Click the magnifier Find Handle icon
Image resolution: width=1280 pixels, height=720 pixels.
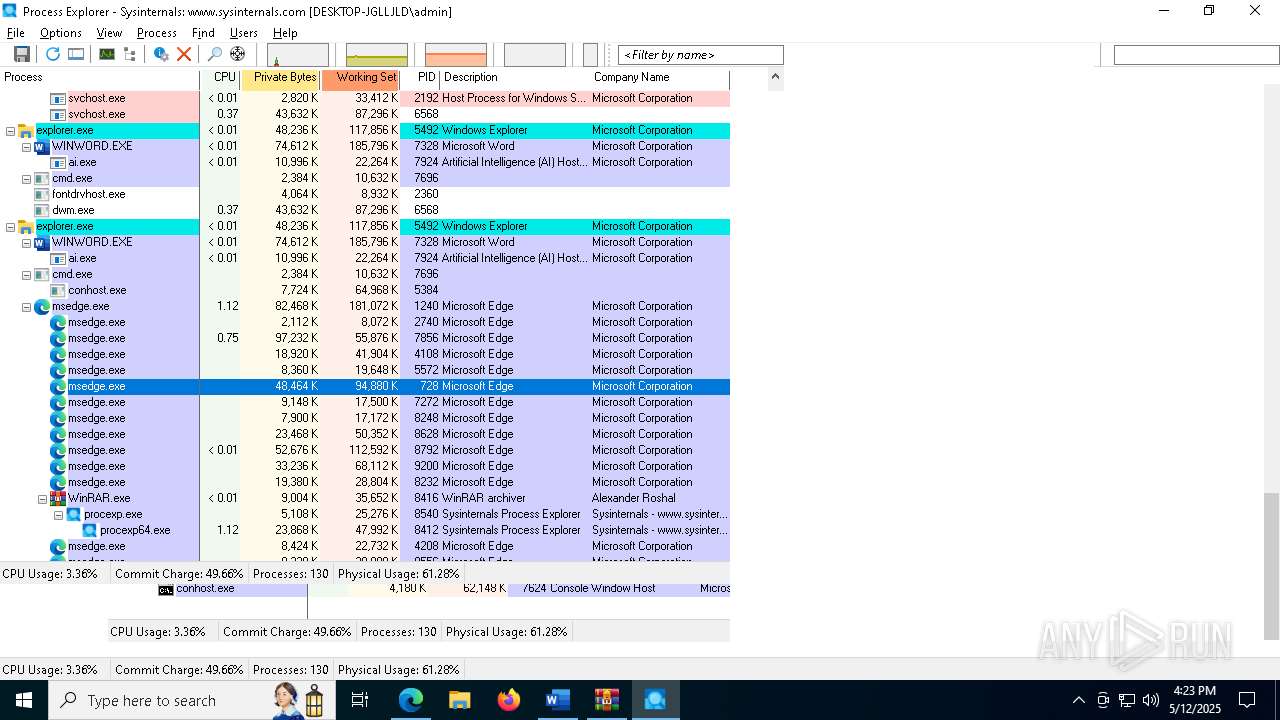tap(214, 54)
